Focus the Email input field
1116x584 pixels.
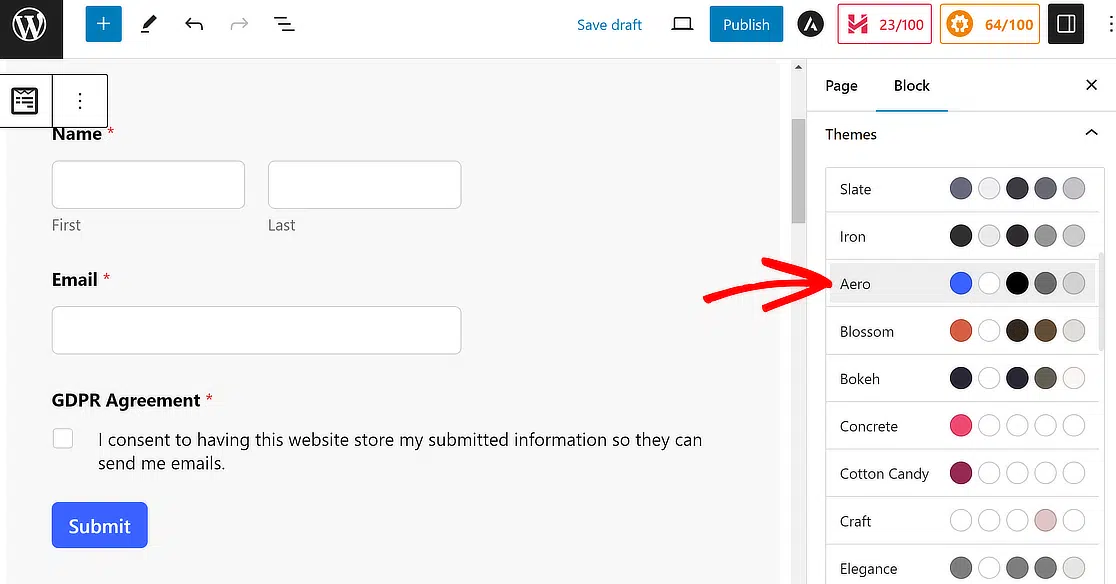point(256,330)
